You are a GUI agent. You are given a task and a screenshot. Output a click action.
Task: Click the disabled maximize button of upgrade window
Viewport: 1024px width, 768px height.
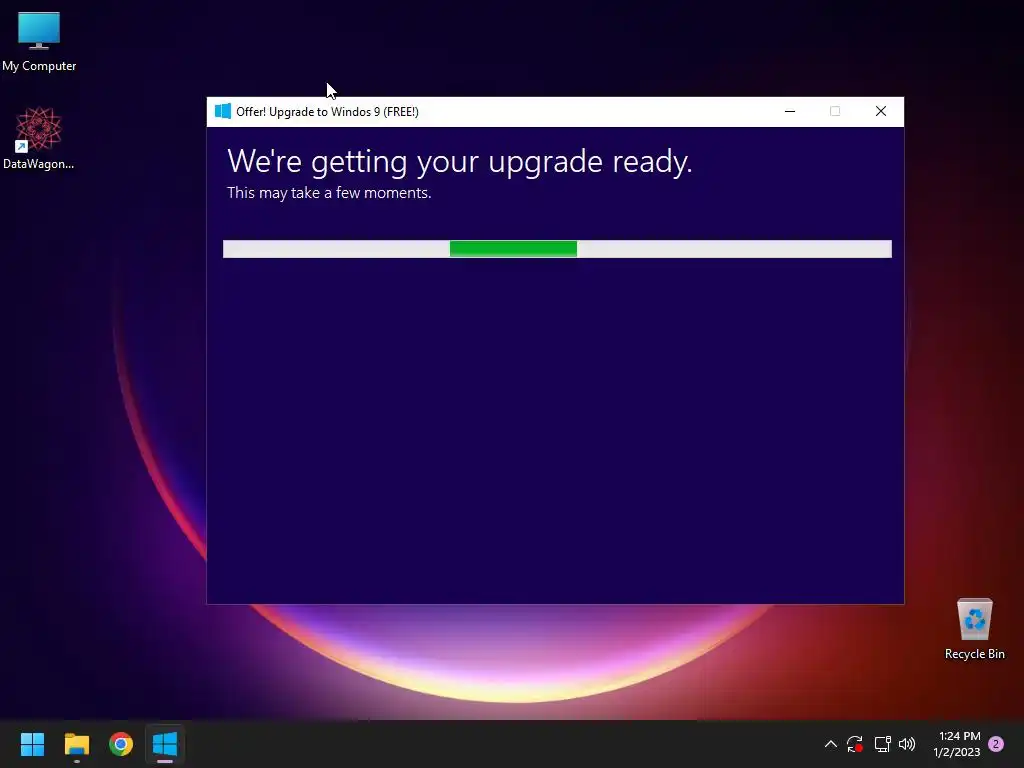(x=835, y=112)
